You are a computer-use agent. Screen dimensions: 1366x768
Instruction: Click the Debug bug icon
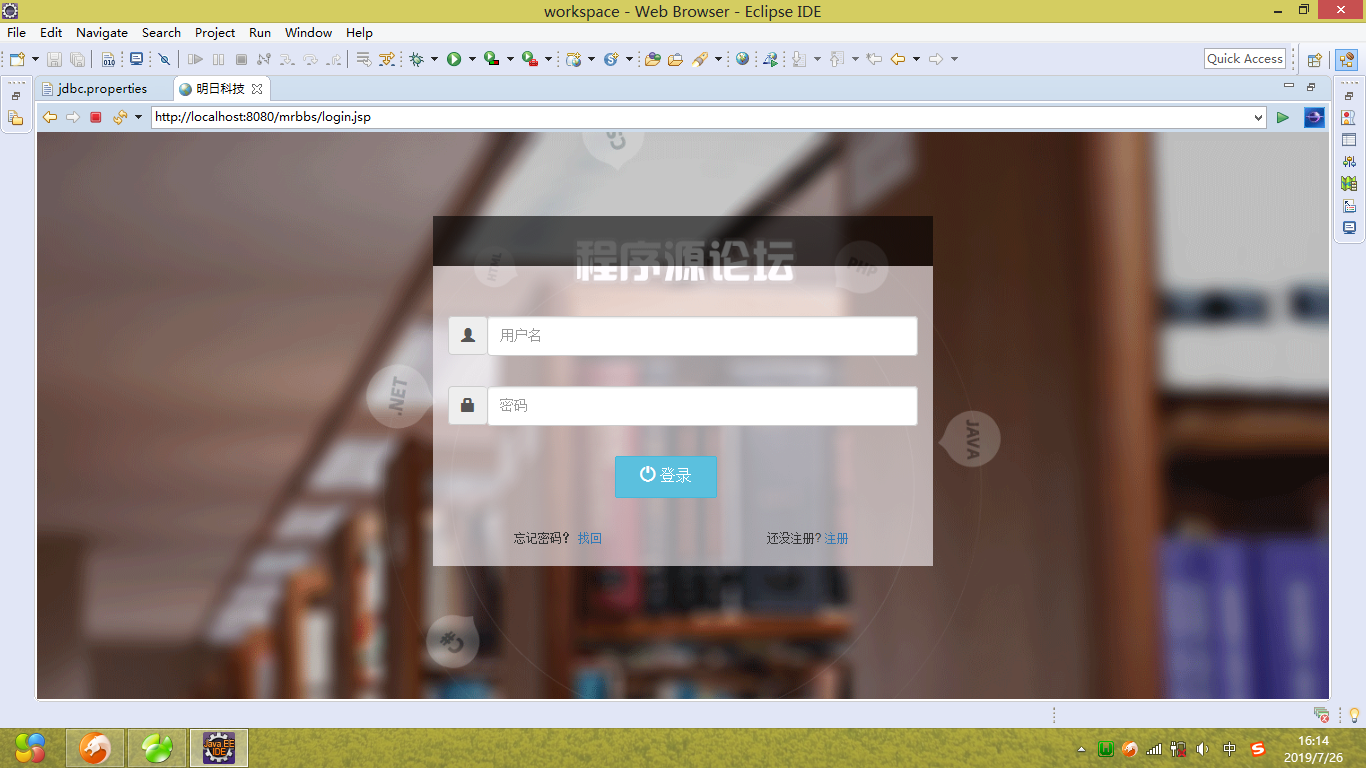(416, 59)
